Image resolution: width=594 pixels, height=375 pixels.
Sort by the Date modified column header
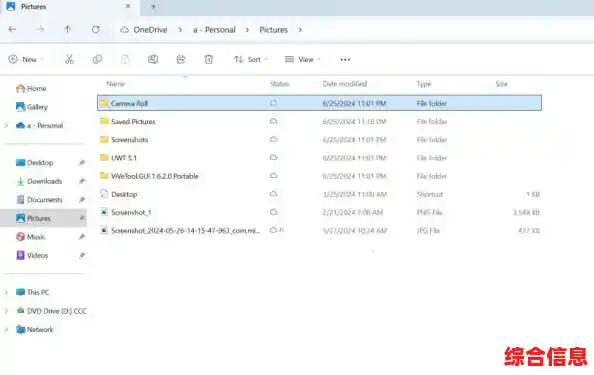point(344,84)
